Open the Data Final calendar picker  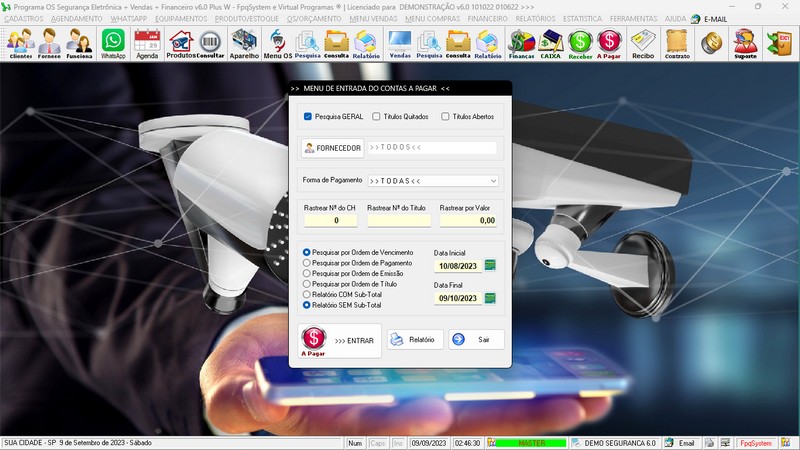pyautogui.click(x=490, y=298)
